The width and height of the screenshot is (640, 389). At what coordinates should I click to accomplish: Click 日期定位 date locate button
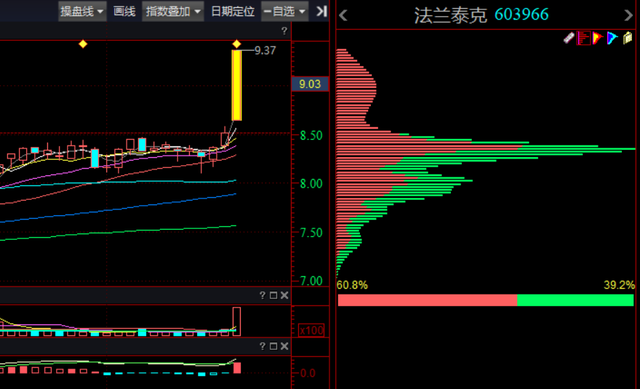[232, 11]
